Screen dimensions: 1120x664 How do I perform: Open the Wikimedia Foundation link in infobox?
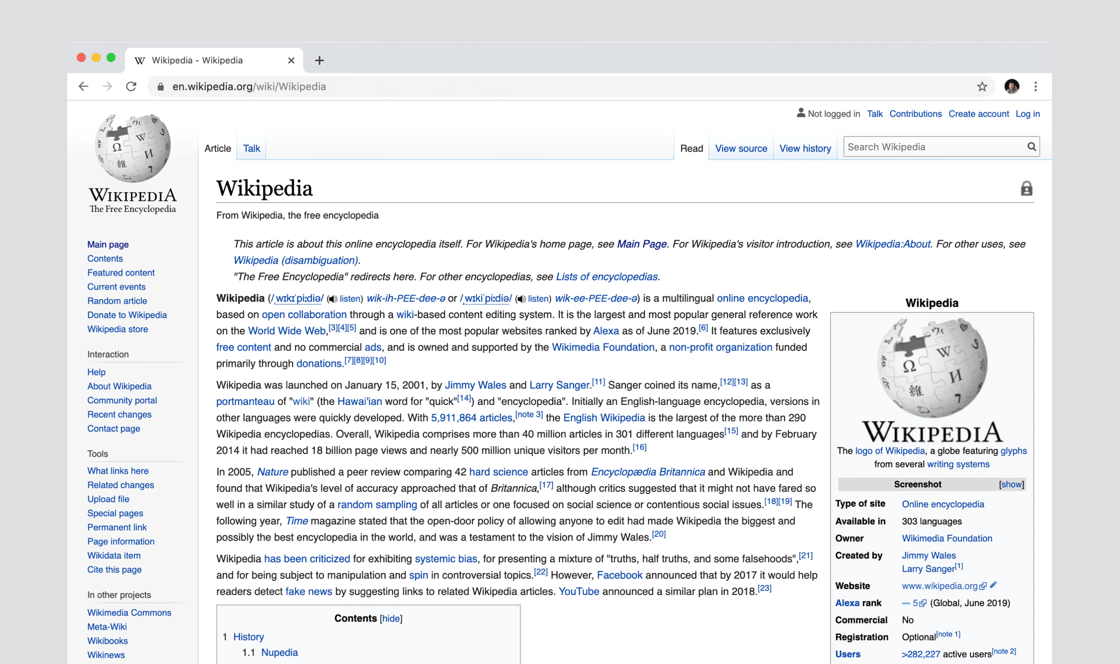pos(947,538)
